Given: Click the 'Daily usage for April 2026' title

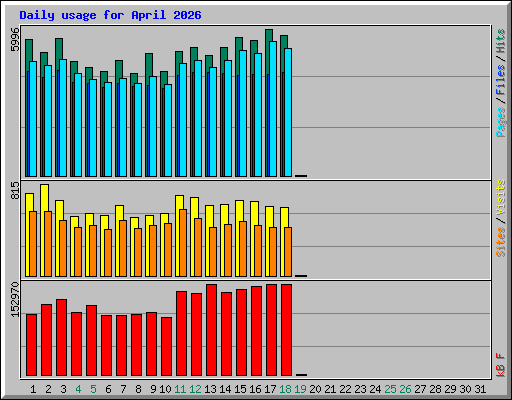Looking at the screenshot, I should [110, 15].
